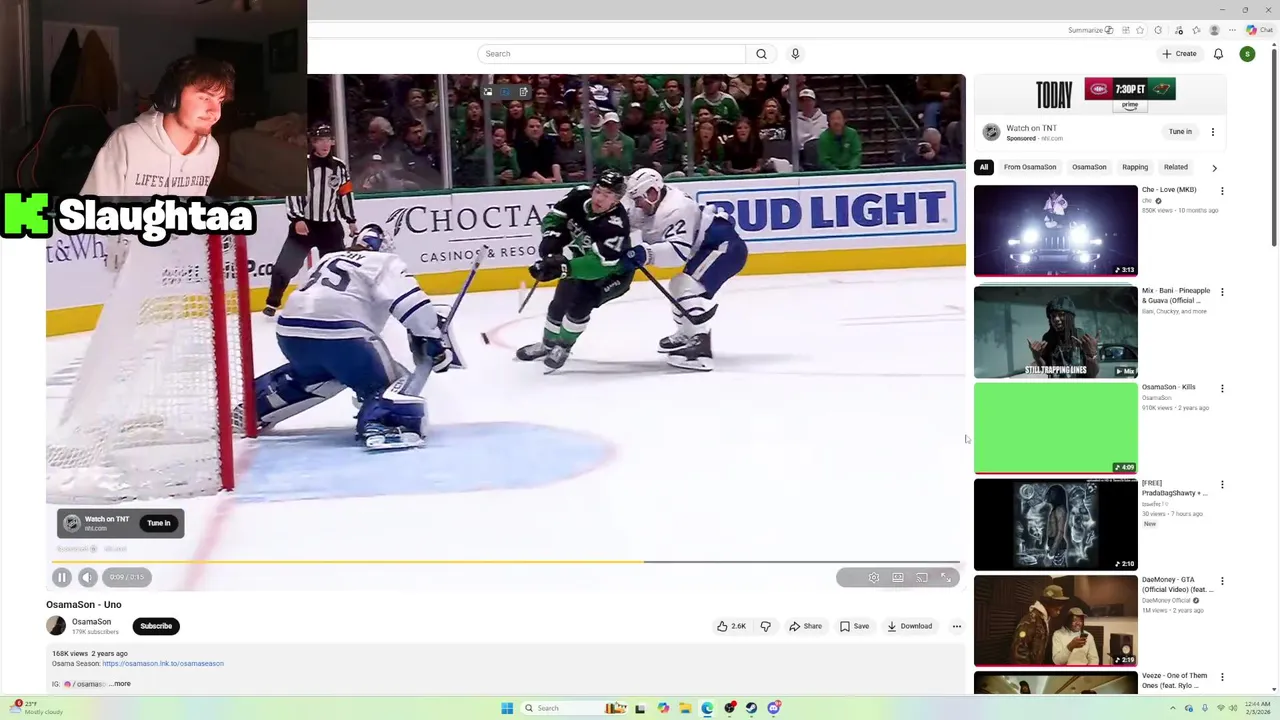Mute the video volume
This screenshot has width=1280, height=720.
88,577
